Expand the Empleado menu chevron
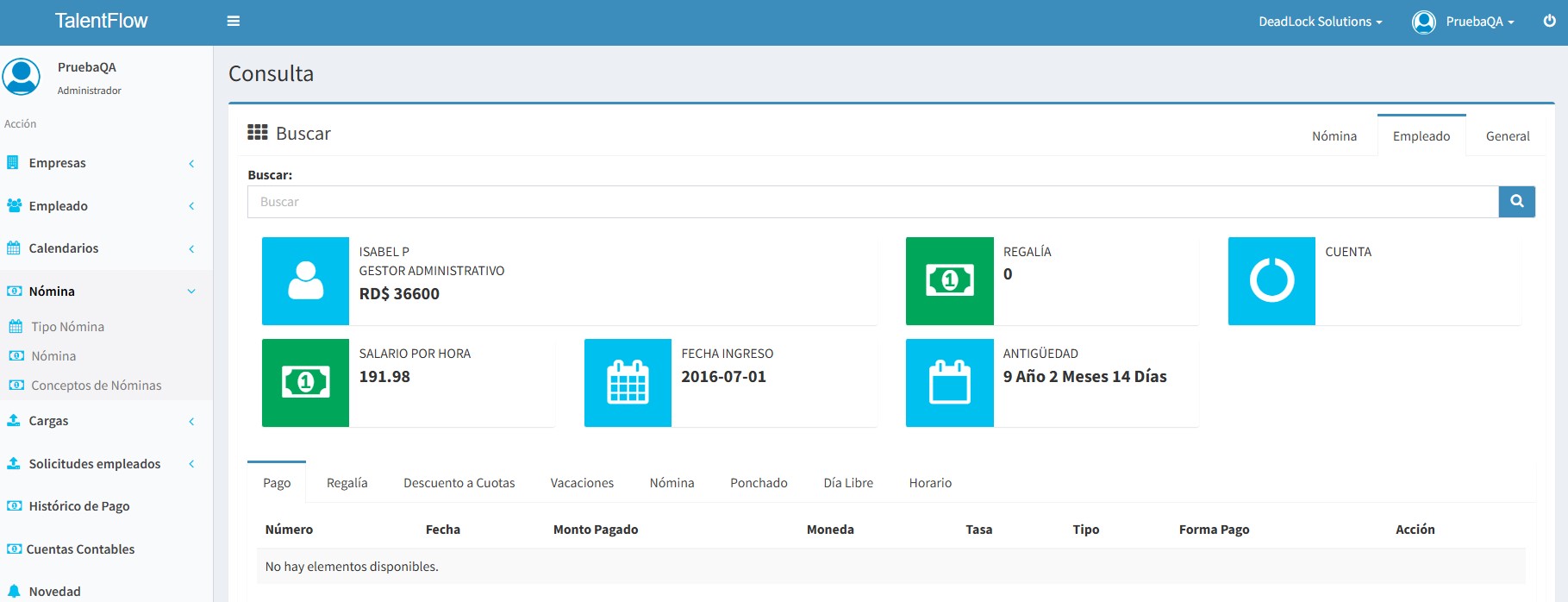 [x=191, y=205]
